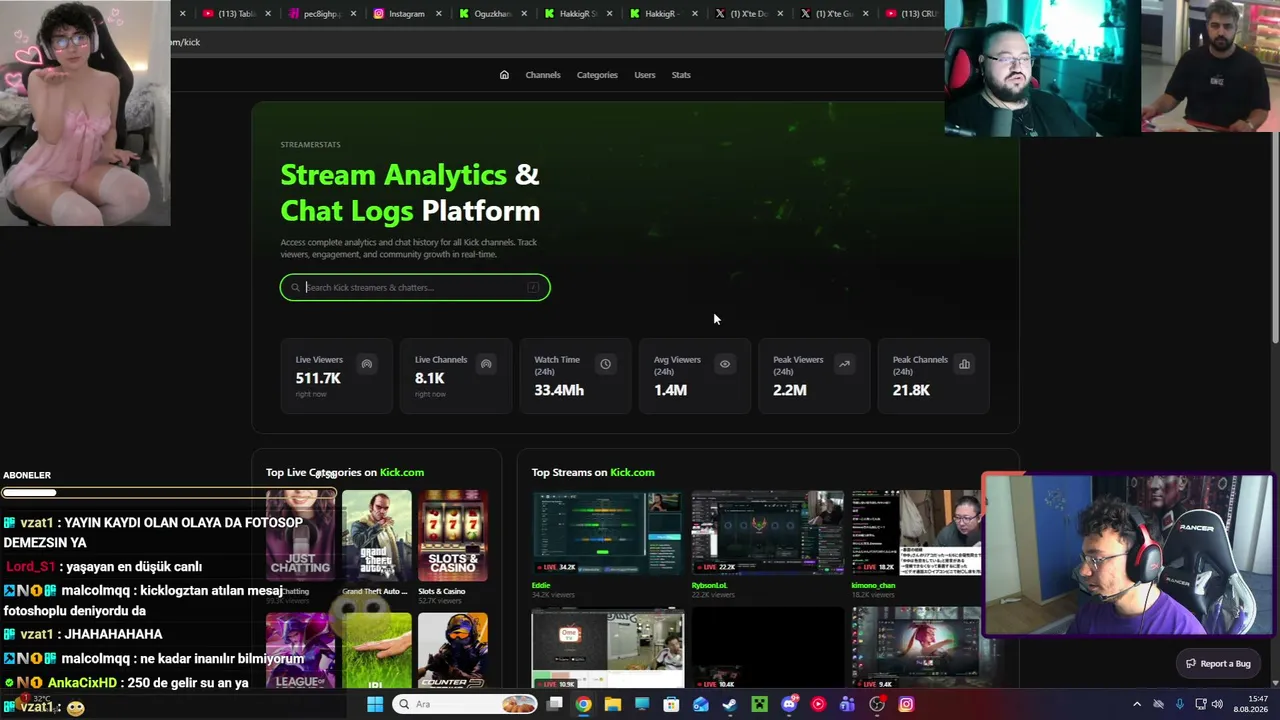
Task: Click the Eddie streamer name link
Action: pos(541,585)
